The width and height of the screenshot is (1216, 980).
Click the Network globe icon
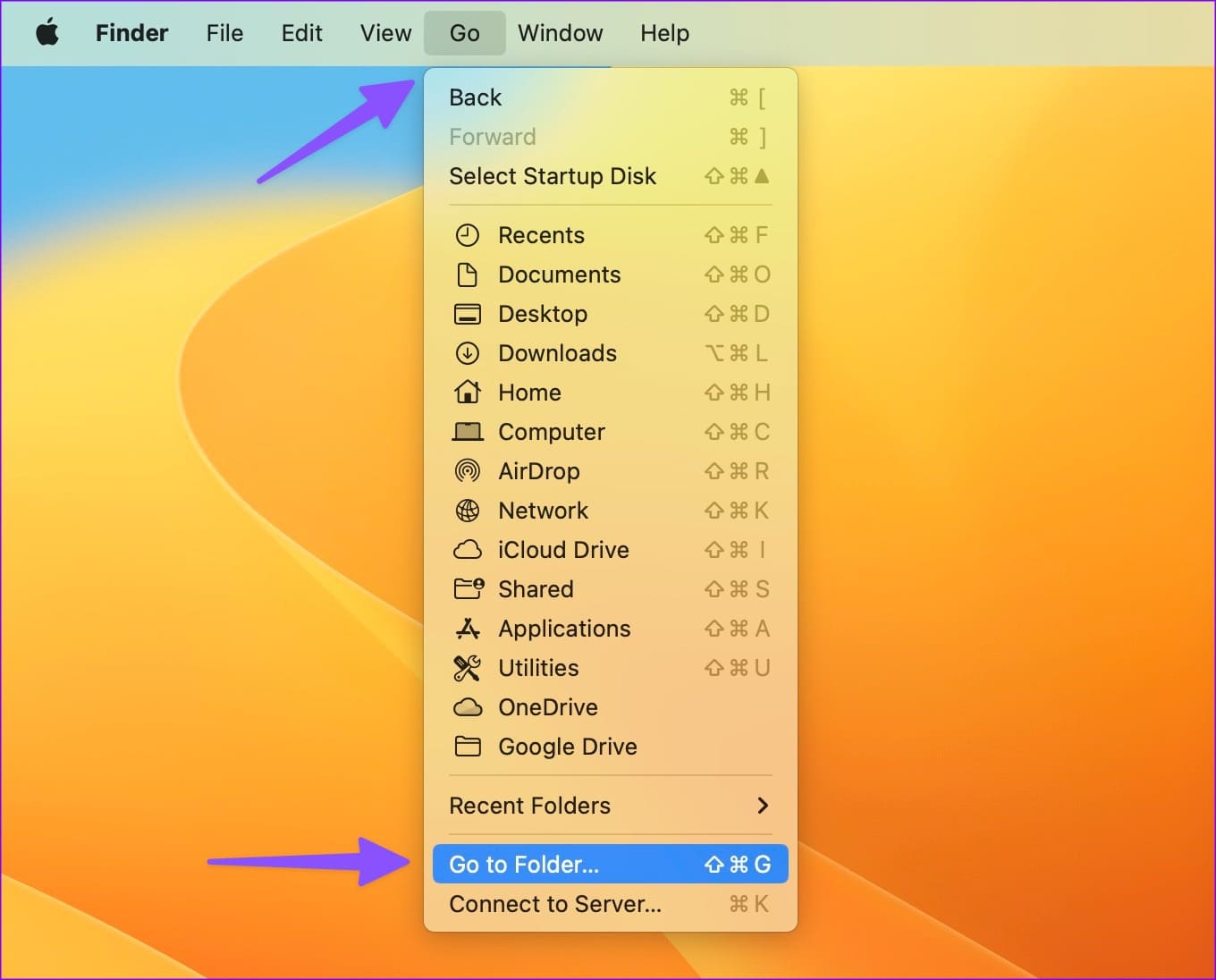[467, 511]
